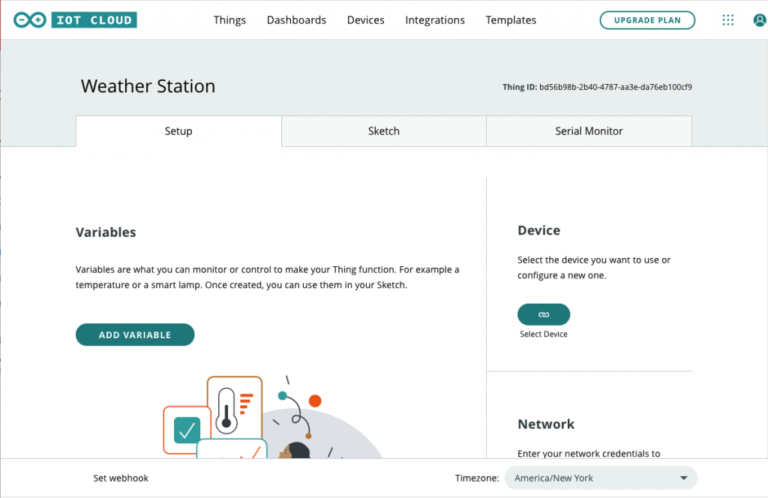
Task: Open the user profile avatar icon
Action: coord(759,20)
